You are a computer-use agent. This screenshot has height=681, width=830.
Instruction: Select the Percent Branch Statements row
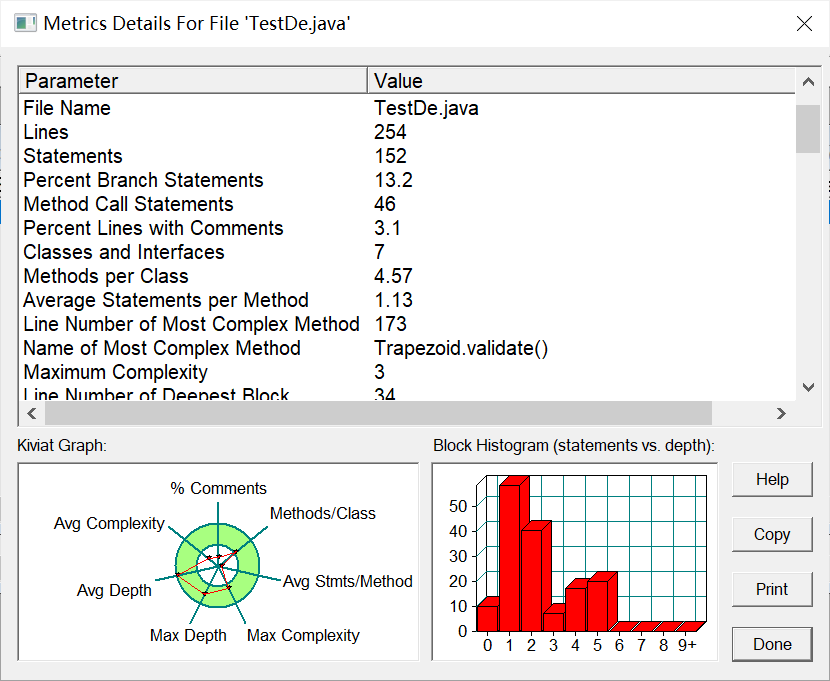(408, 180)
